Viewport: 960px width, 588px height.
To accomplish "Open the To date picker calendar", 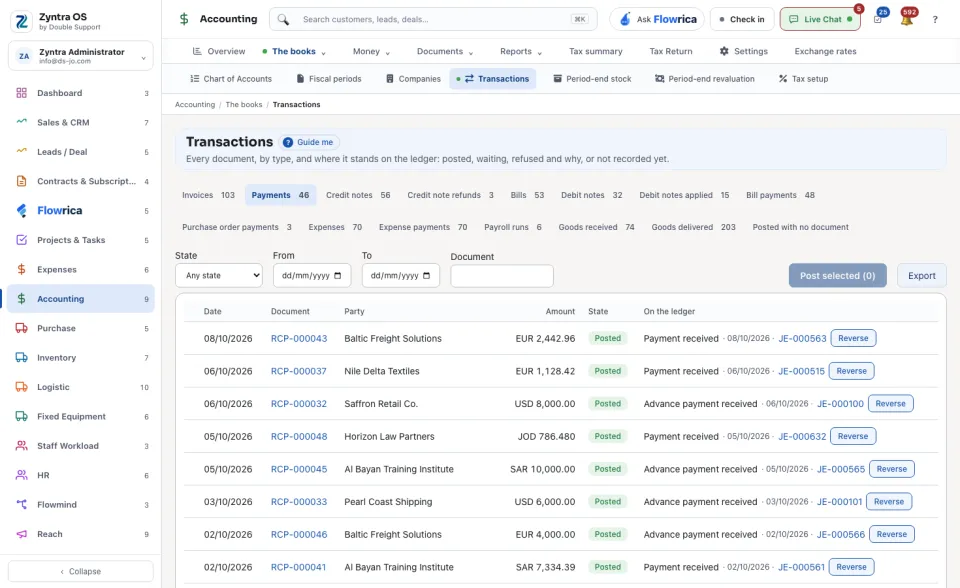I will pos(427,276).
